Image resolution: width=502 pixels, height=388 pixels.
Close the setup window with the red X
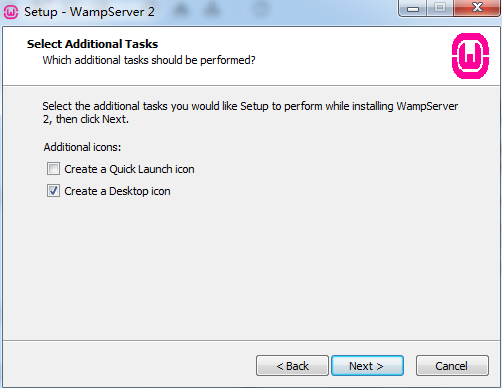(x=477, y=8)
